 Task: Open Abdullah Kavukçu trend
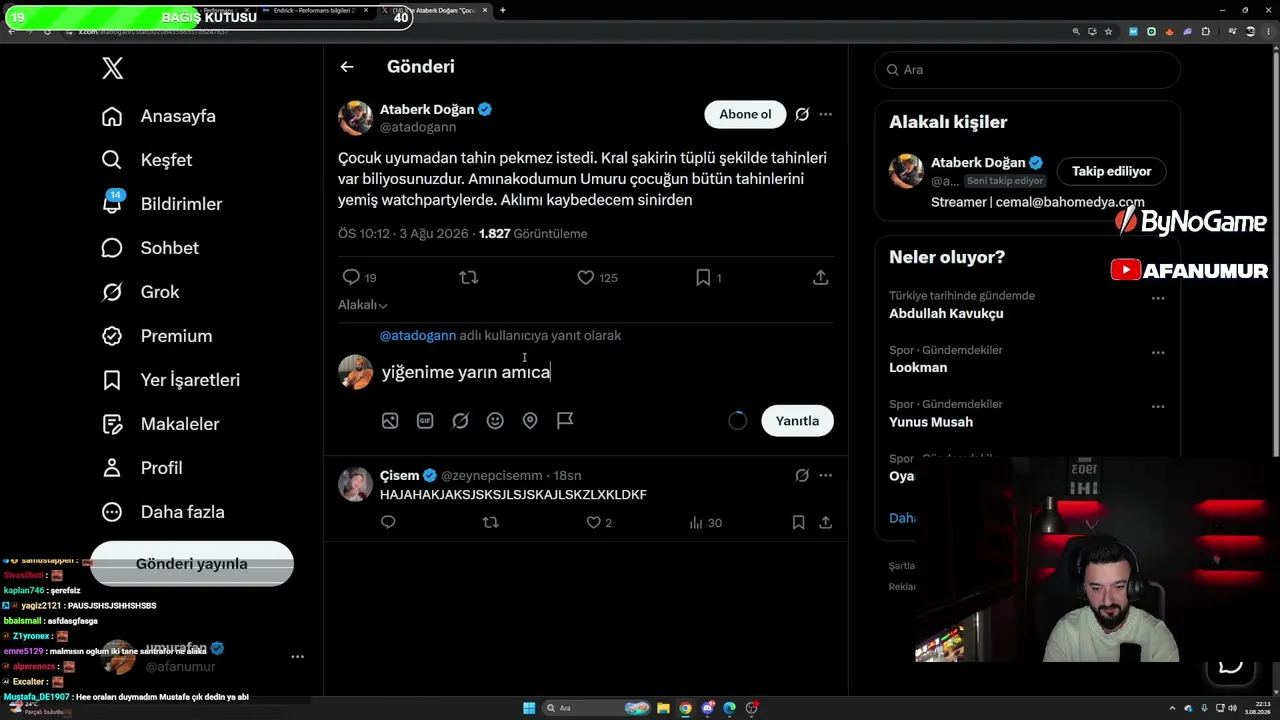[x=946, y=313]
